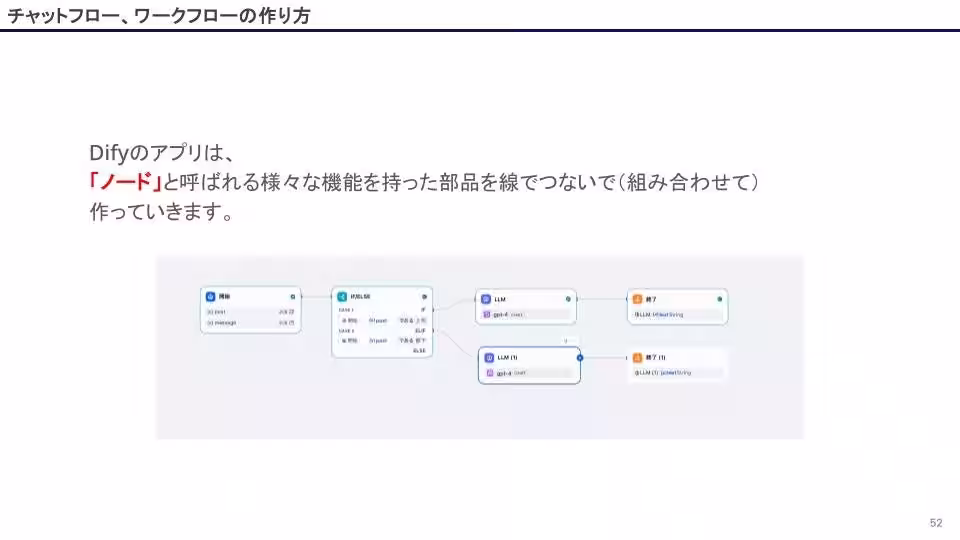Click the green status dot on the upper End node
This screenshot has width=960, height=540.
pos(719,299)
